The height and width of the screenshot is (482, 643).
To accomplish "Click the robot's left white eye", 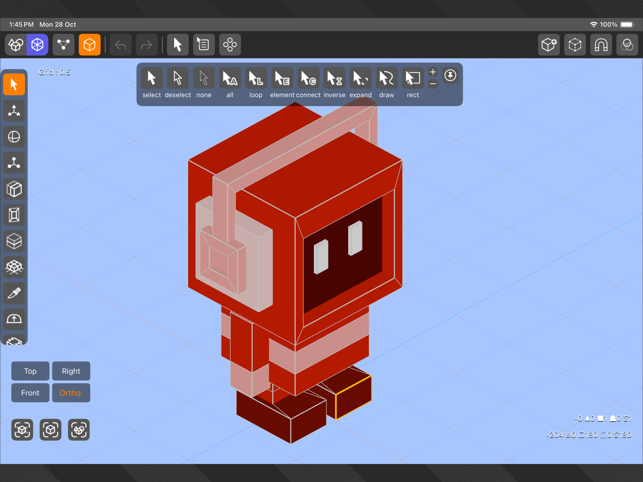I will pos(321,257).
